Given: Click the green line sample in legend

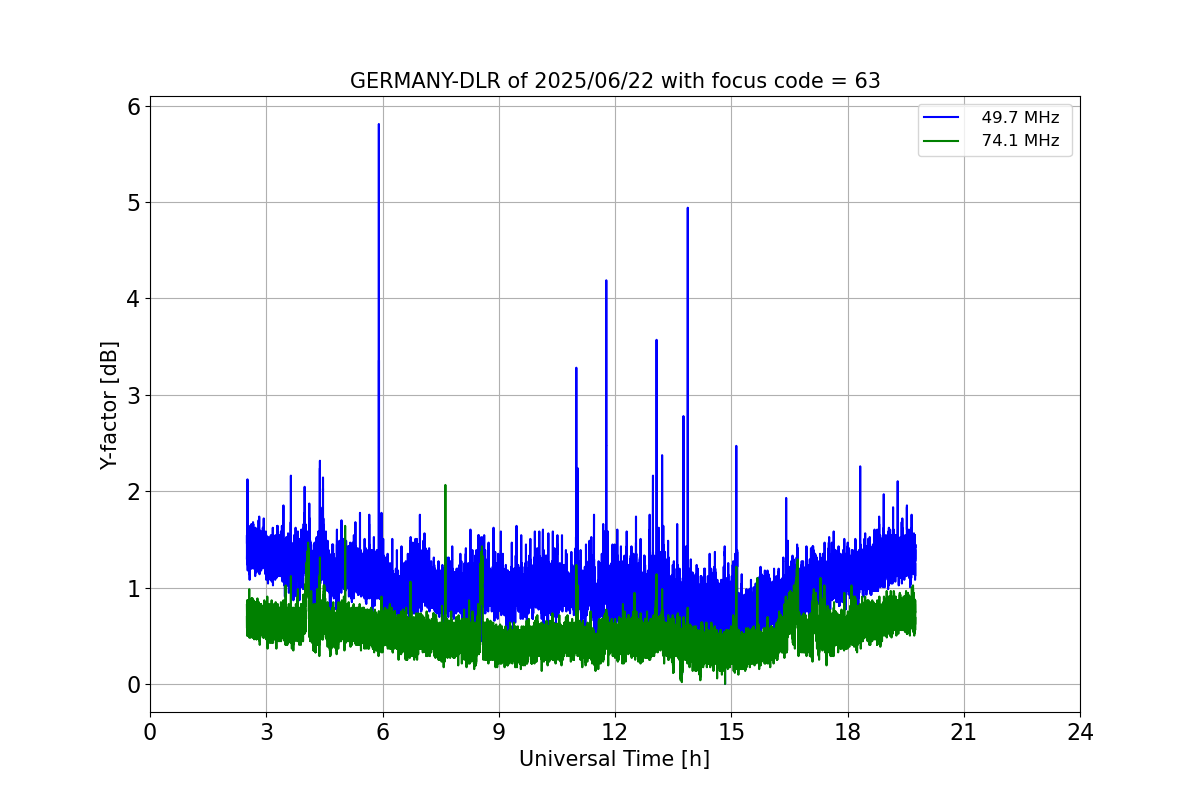Looking at the screenshot, I should (942, 141).
